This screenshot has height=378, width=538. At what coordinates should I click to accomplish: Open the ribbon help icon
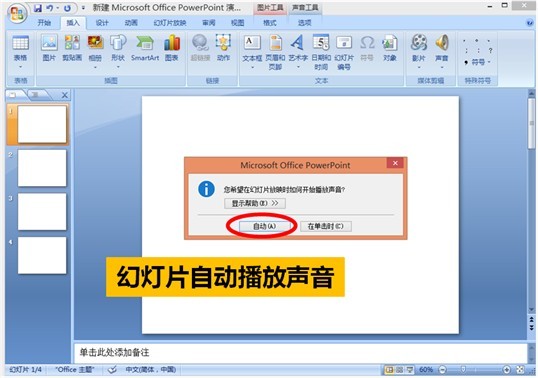(x=529, y=23)
